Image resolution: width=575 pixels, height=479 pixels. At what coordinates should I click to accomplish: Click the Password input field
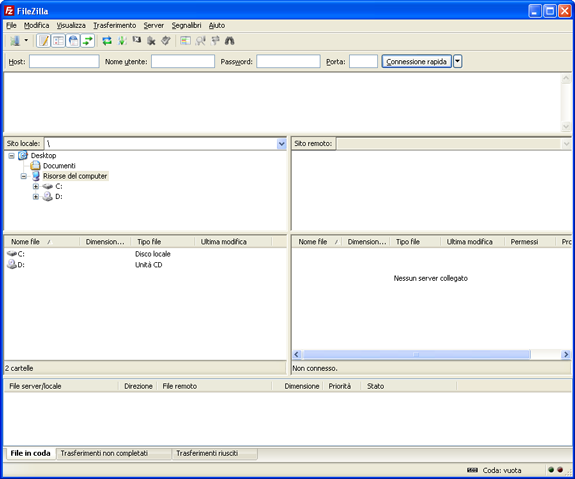click(288, 61)
